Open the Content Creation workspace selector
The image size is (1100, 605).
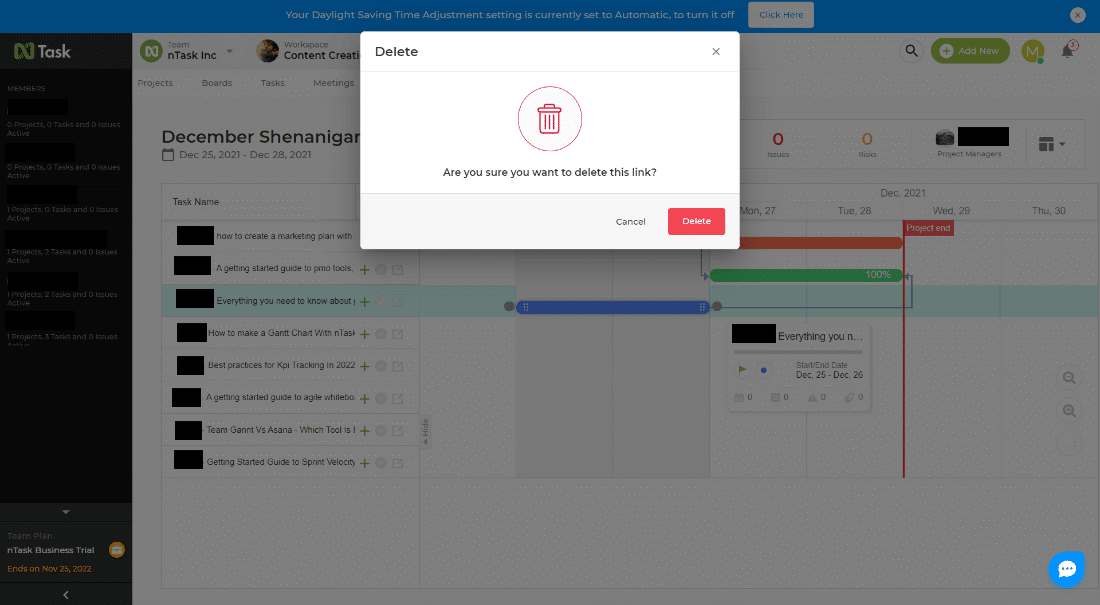point(318,50)
